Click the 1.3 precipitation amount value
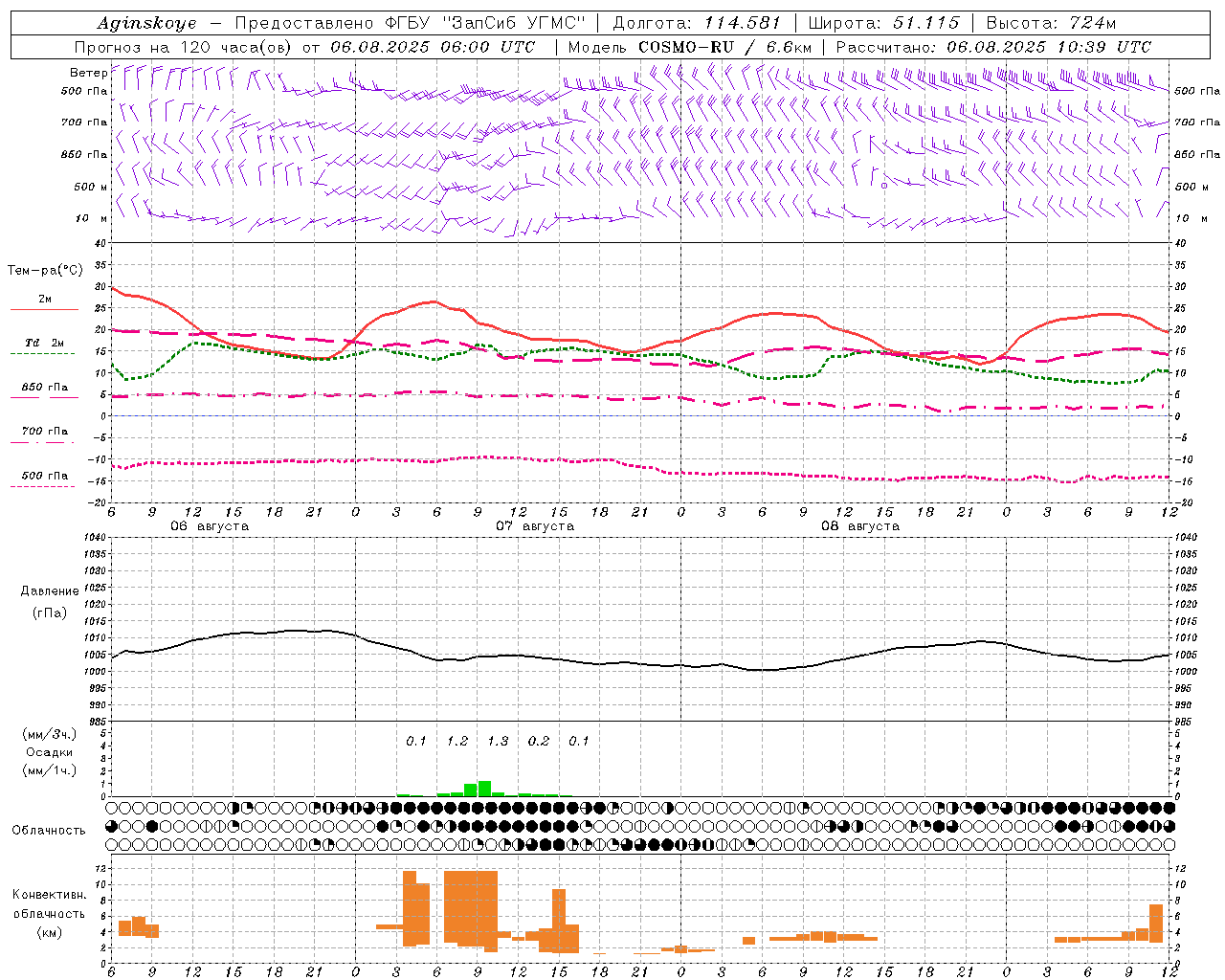Viewport: 1225px width, 980px height. [x=498, y=742]
